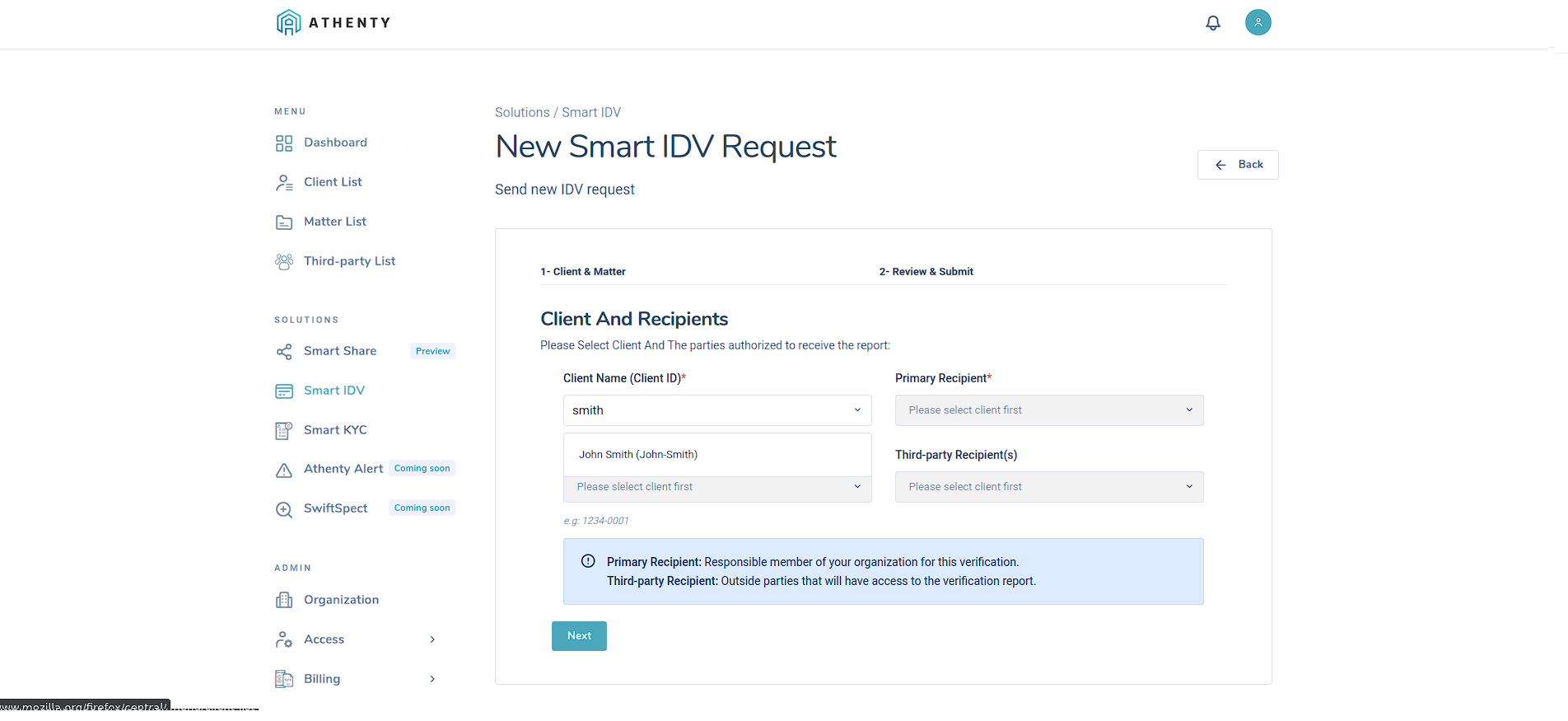Click the Athenty logo
1568x721 pixels.
pyautogui.click(x=334, y=22)
